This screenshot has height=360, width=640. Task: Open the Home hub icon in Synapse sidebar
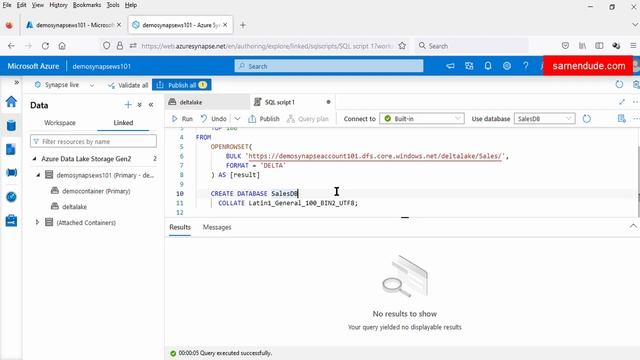(x=11, y=101)
